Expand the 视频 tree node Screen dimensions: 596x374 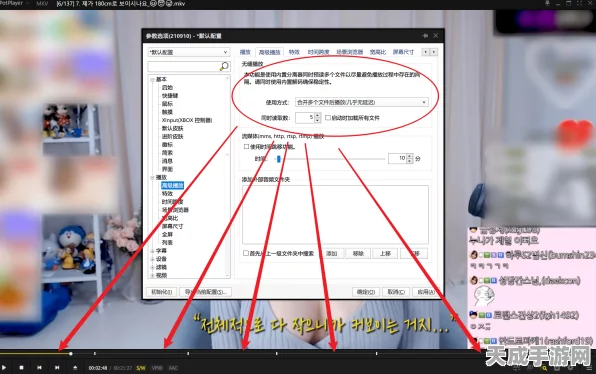pos(152,276)
